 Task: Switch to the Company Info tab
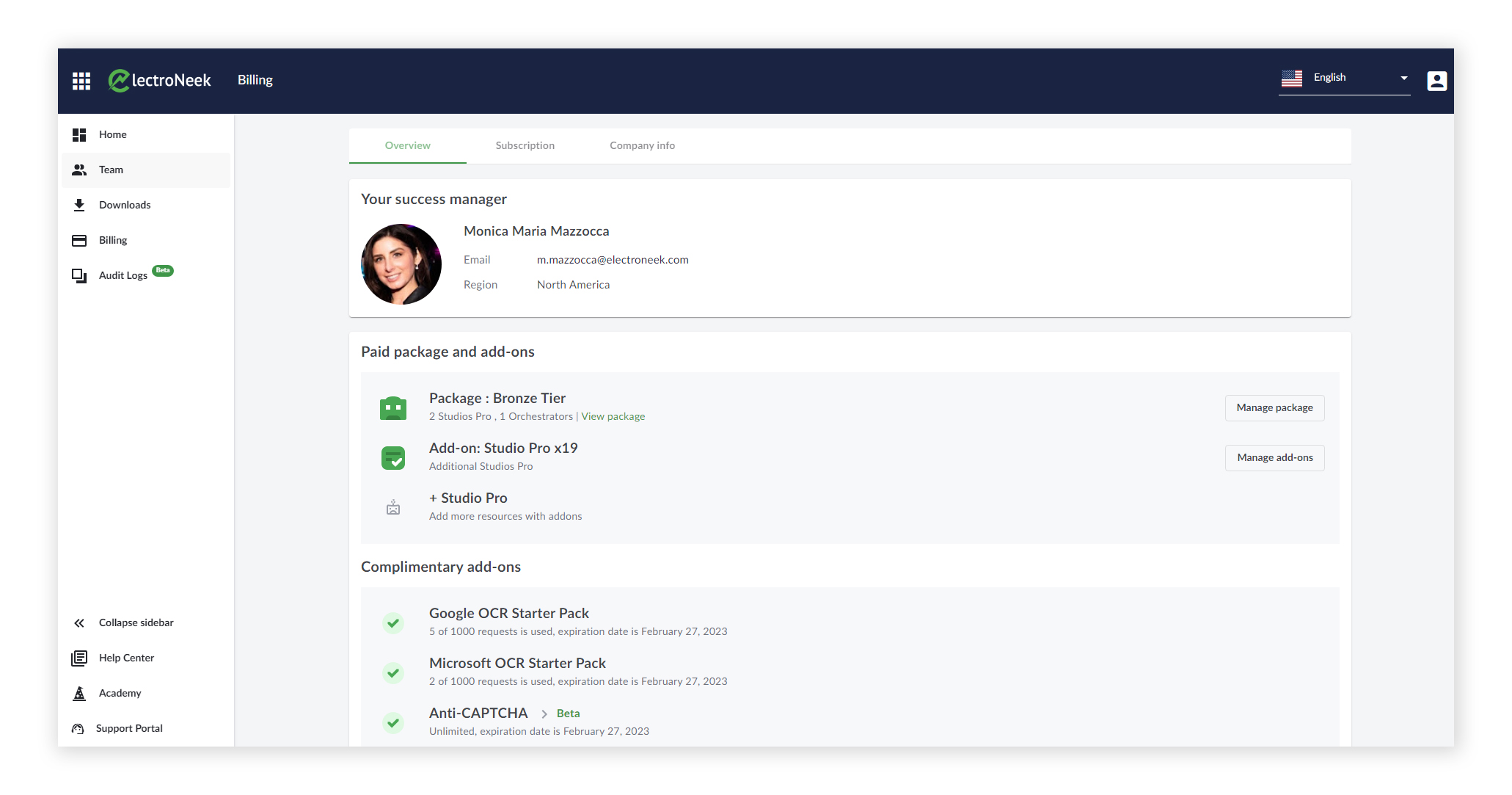pos(641,145)
